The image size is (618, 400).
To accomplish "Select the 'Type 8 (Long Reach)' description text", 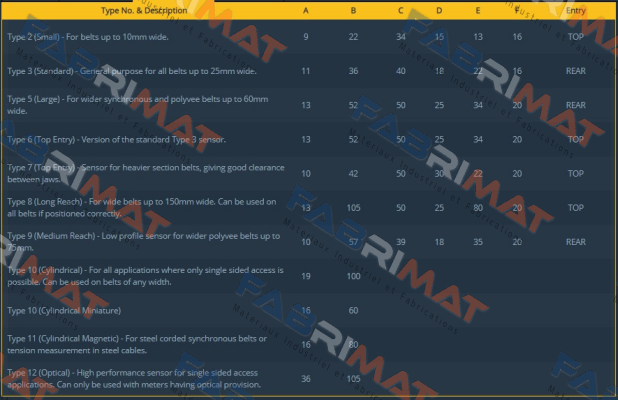I will point(141,208).
